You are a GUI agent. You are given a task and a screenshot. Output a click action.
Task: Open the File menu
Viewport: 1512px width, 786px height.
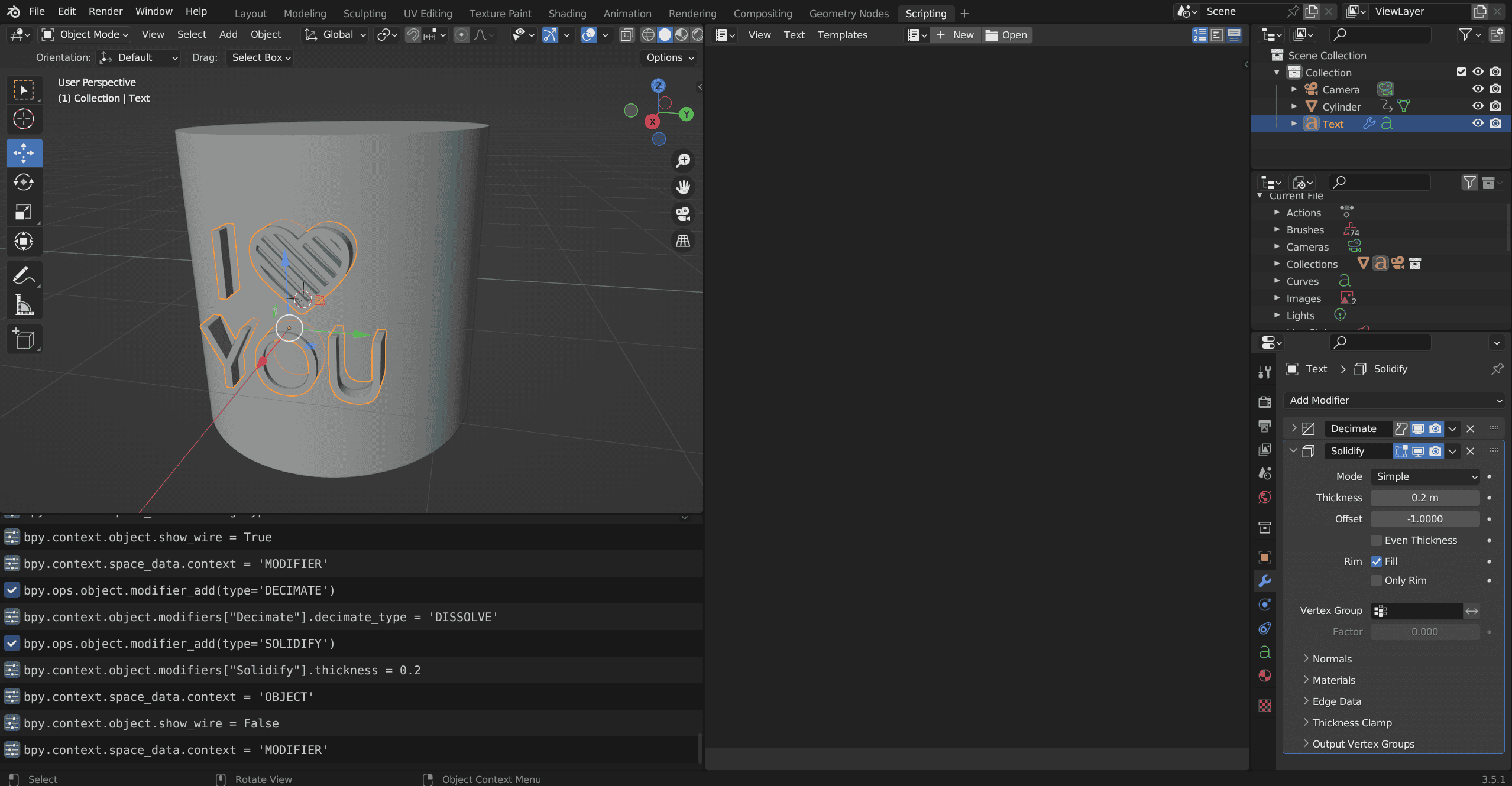point(37,11)
